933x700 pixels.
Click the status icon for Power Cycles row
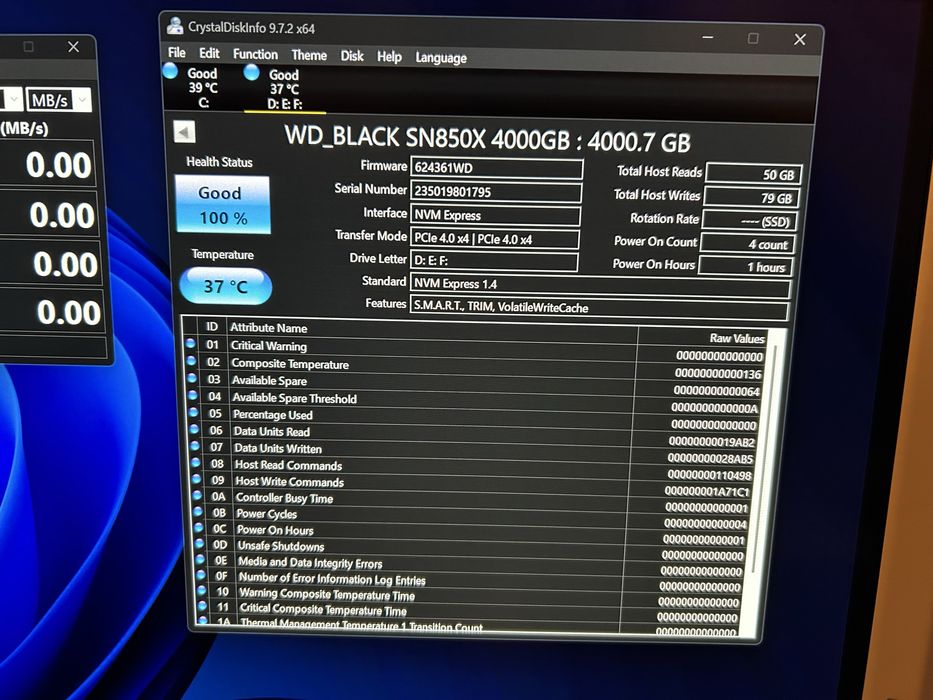[x=199, y=511]
